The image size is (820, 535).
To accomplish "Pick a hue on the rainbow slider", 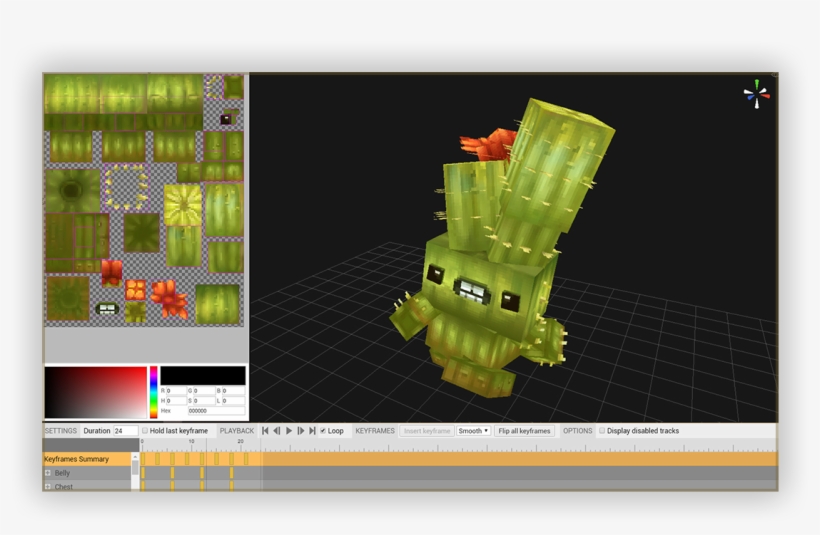I will click(x=154, y=392).
